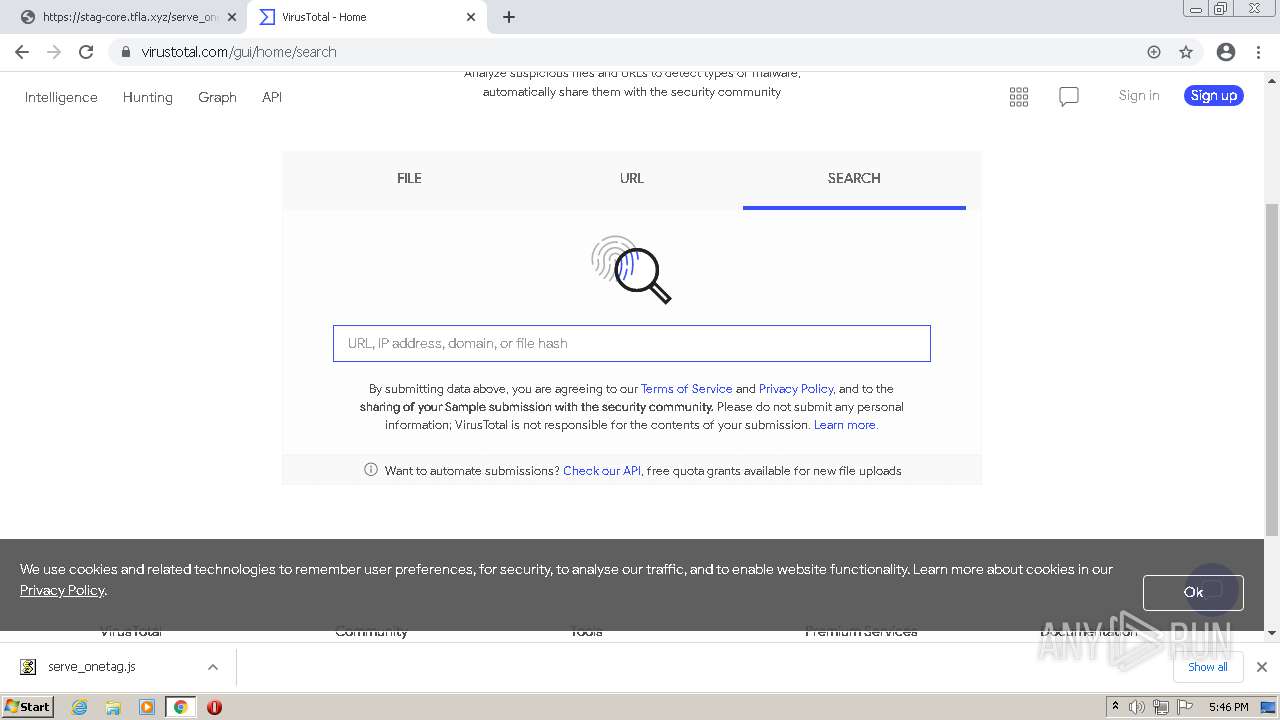1280x720 pixels.
Task: Open the volume speaker tray icon
Action: tap(1137, 707)
